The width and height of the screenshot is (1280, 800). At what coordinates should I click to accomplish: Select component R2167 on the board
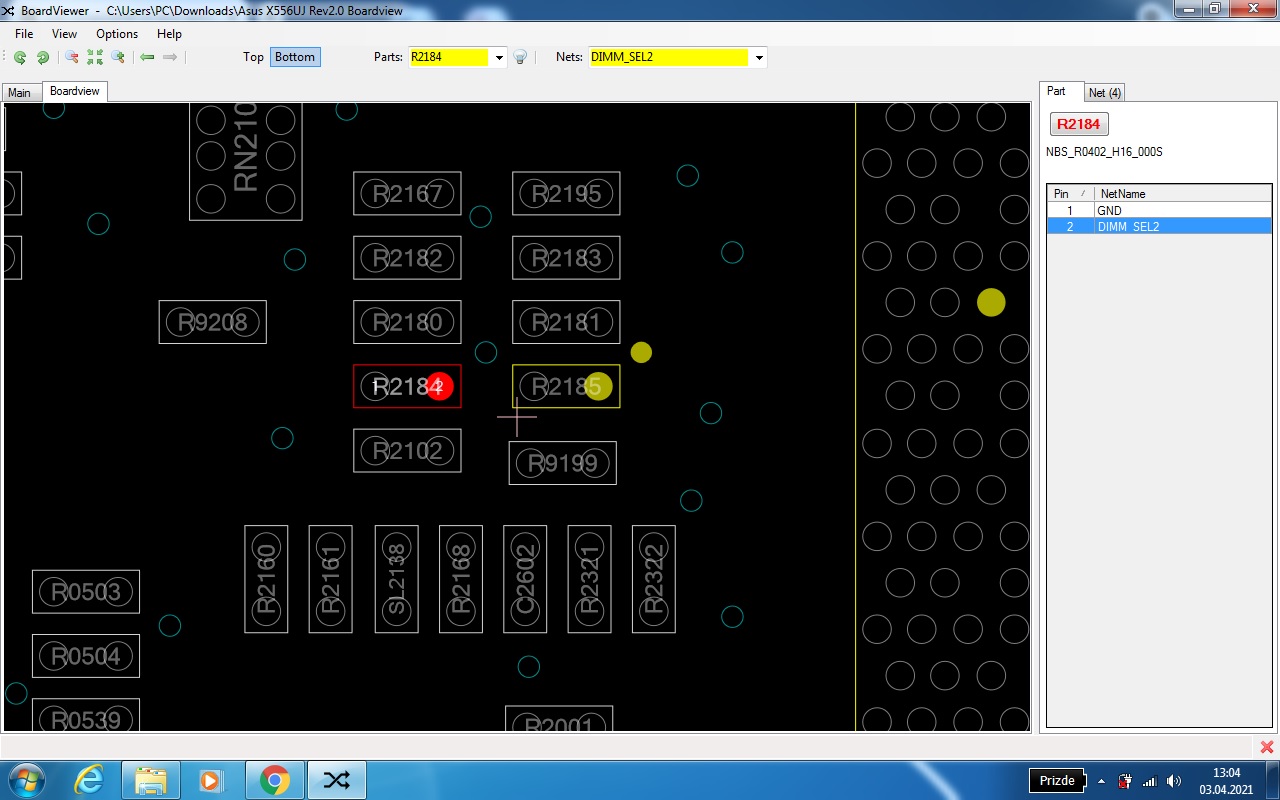(407, 193)
